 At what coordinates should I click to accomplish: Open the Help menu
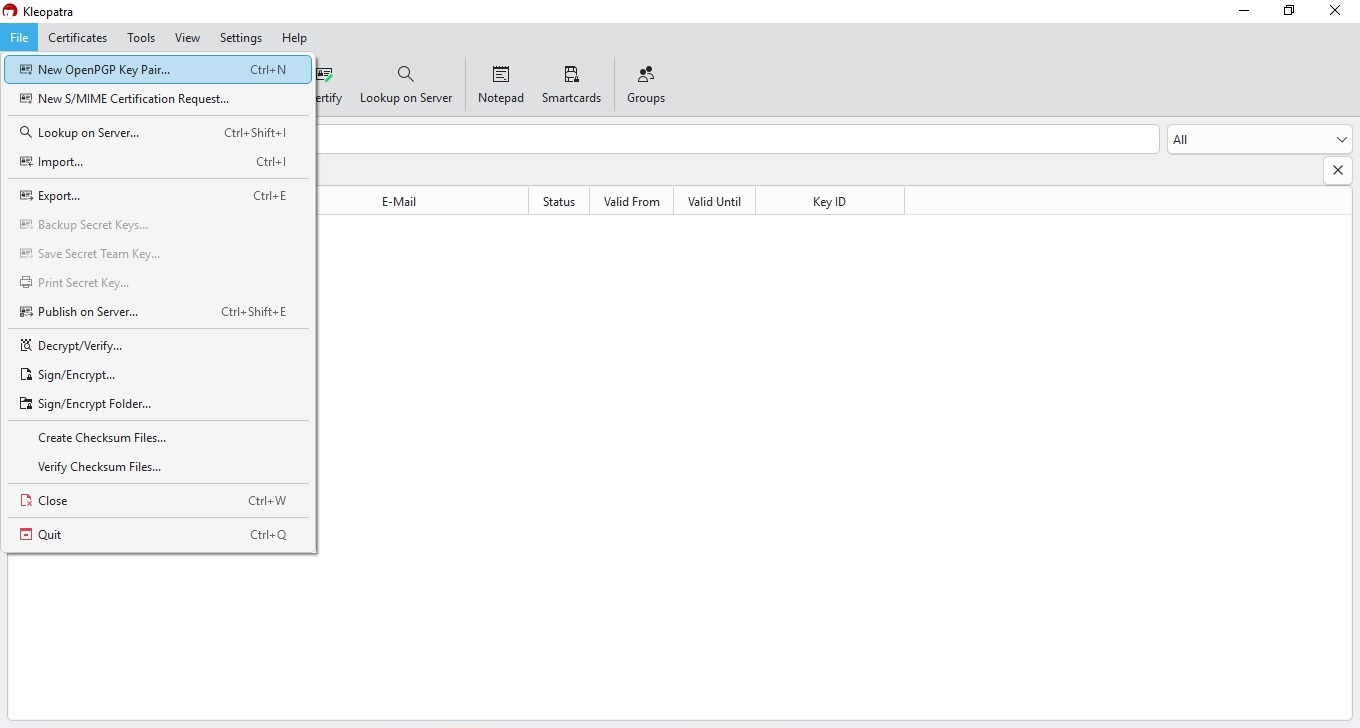(x=294, y=38)
